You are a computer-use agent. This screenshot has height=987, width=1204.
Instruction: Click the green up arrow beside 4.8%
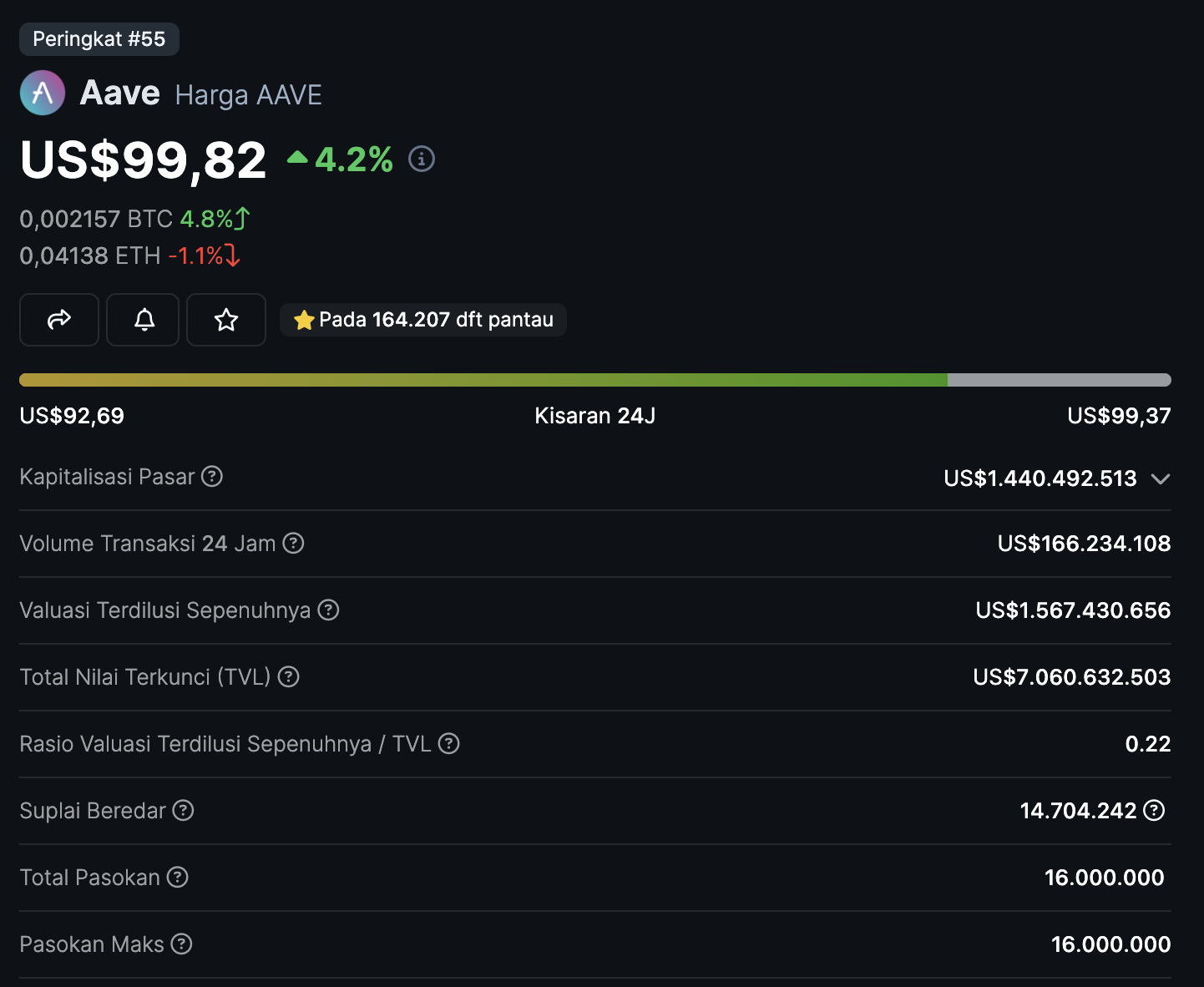click(243, 219)
